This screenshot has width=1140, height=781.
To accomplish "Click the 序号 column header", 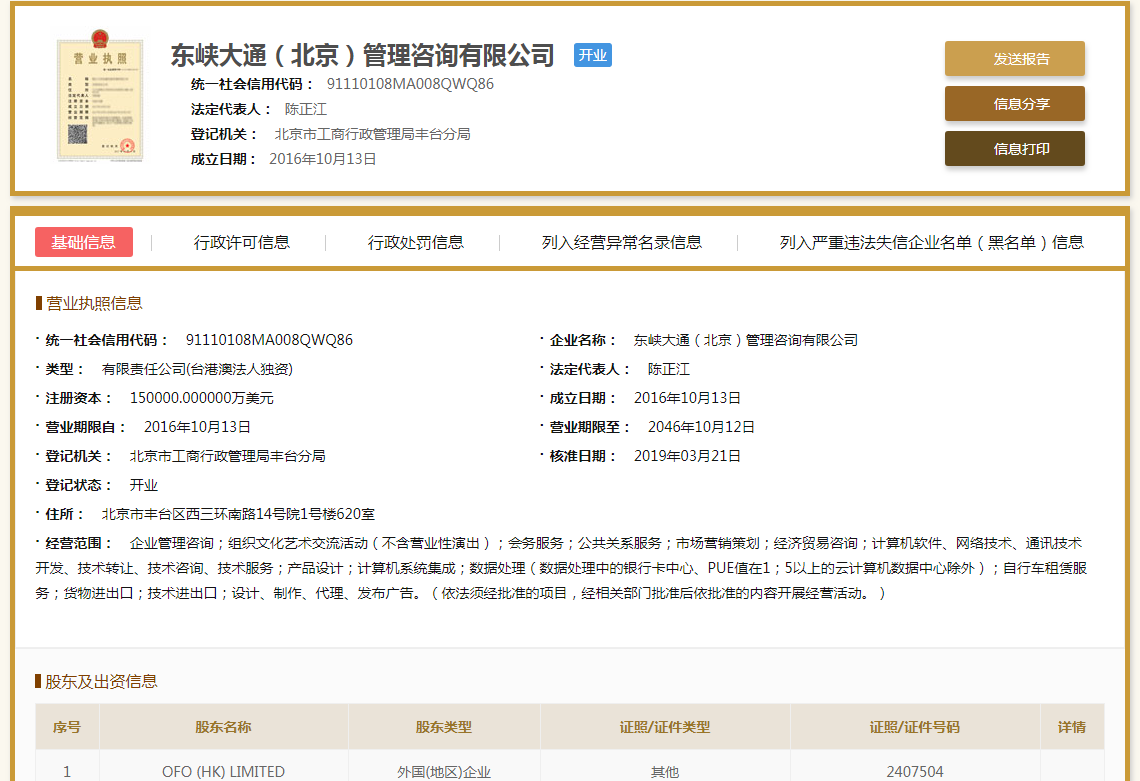I will pyautogui.click(x=67, y=727).
